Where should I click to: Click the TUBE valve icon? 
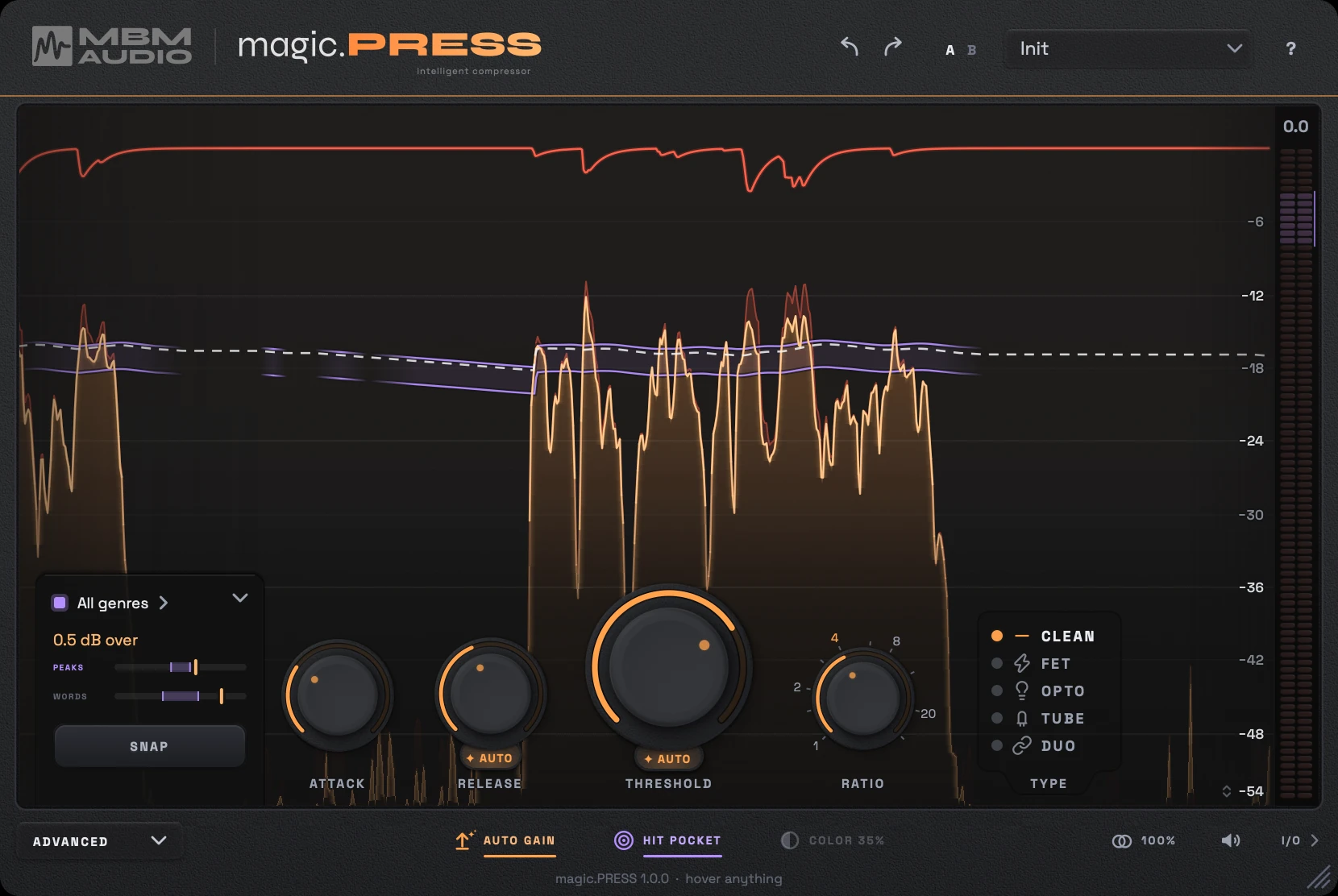1022,718
